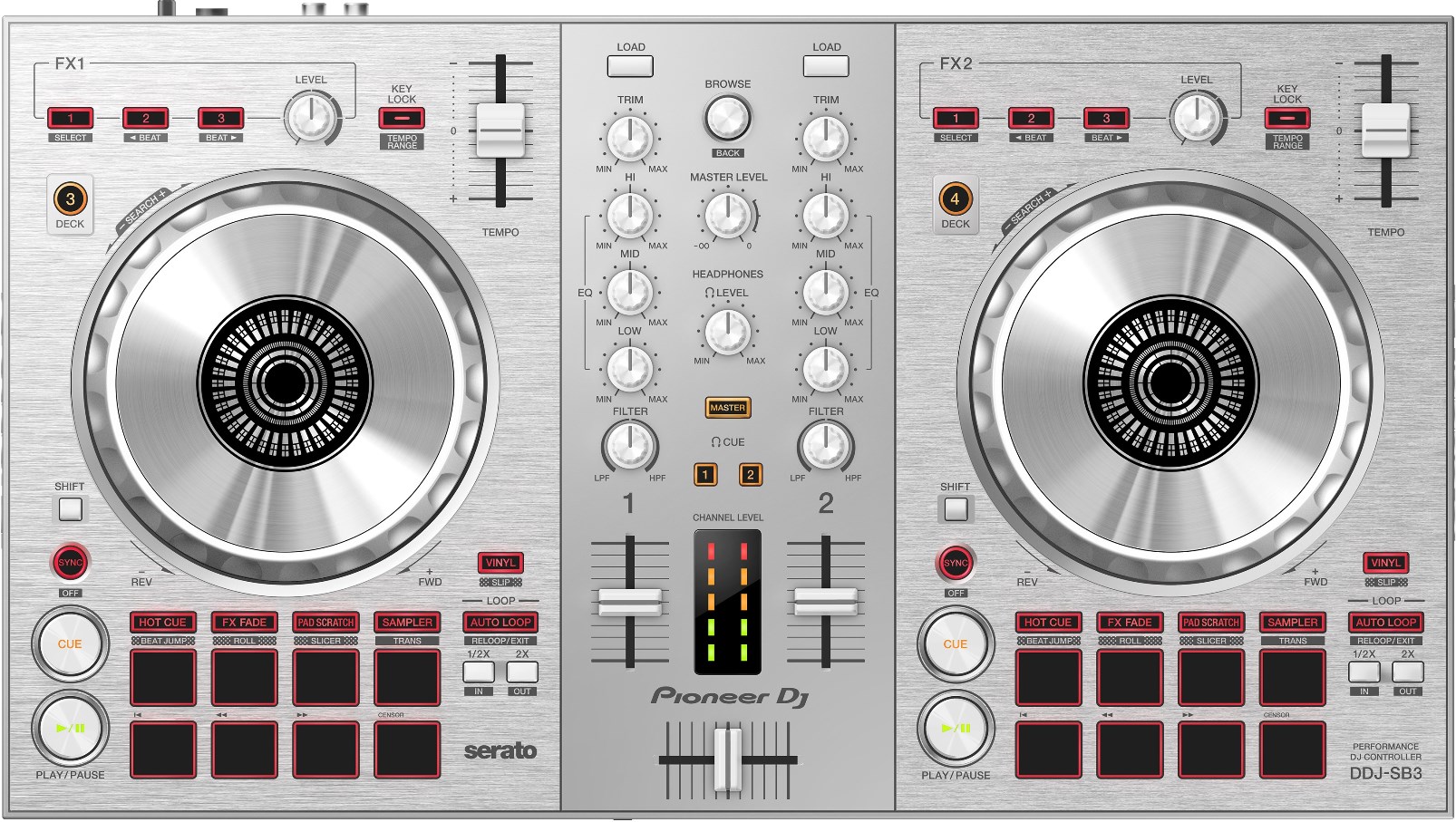Image resolution: width=1456 pixels, height=822 pixels.
Task: Select HOT CUE pad mode on left deck
Action: 162,623
